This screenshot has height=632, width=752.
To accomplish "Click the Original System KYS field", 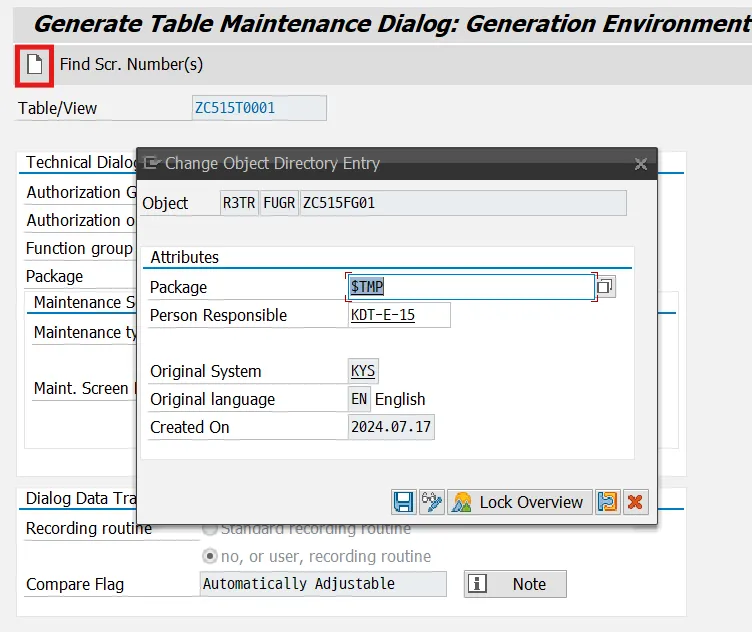I will 363,371.
